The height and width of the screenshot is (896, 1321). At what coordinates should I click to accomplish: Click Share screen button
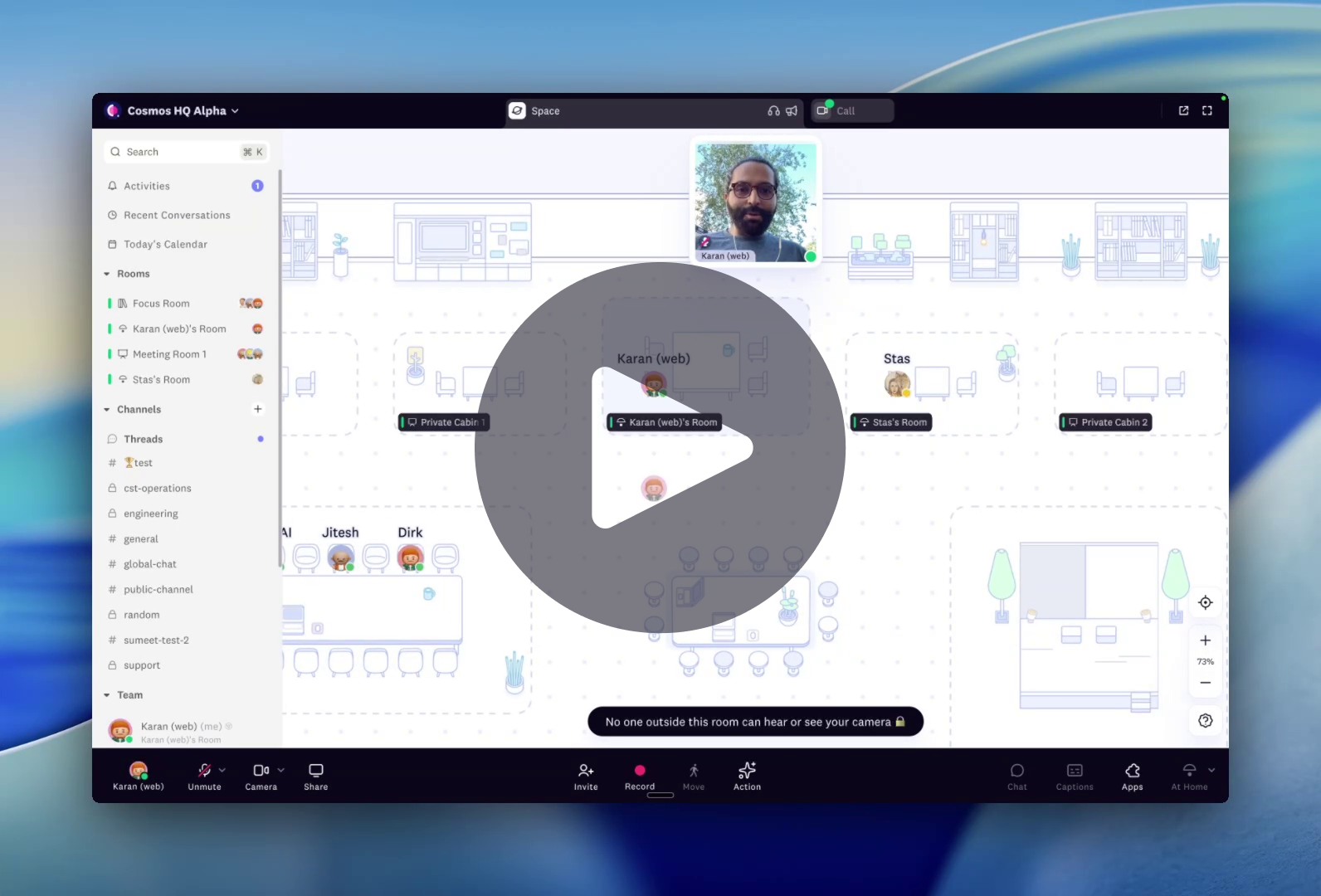click(x=316, y=777)
